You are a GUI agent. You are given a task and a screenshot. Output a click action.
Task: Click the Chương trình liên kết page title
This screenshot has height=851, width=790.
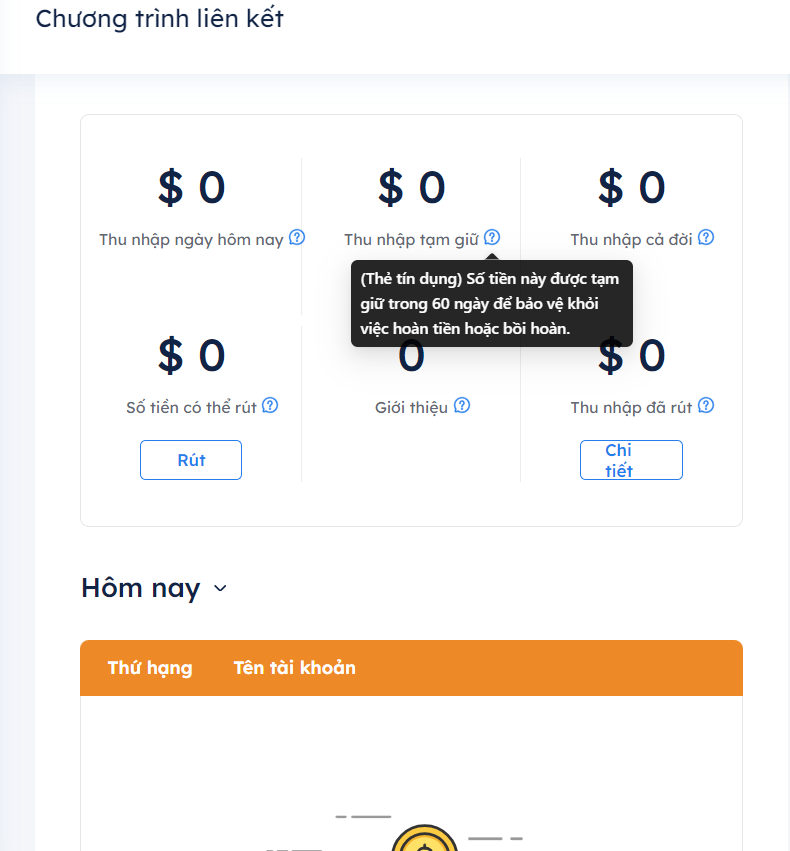(160, 18)
